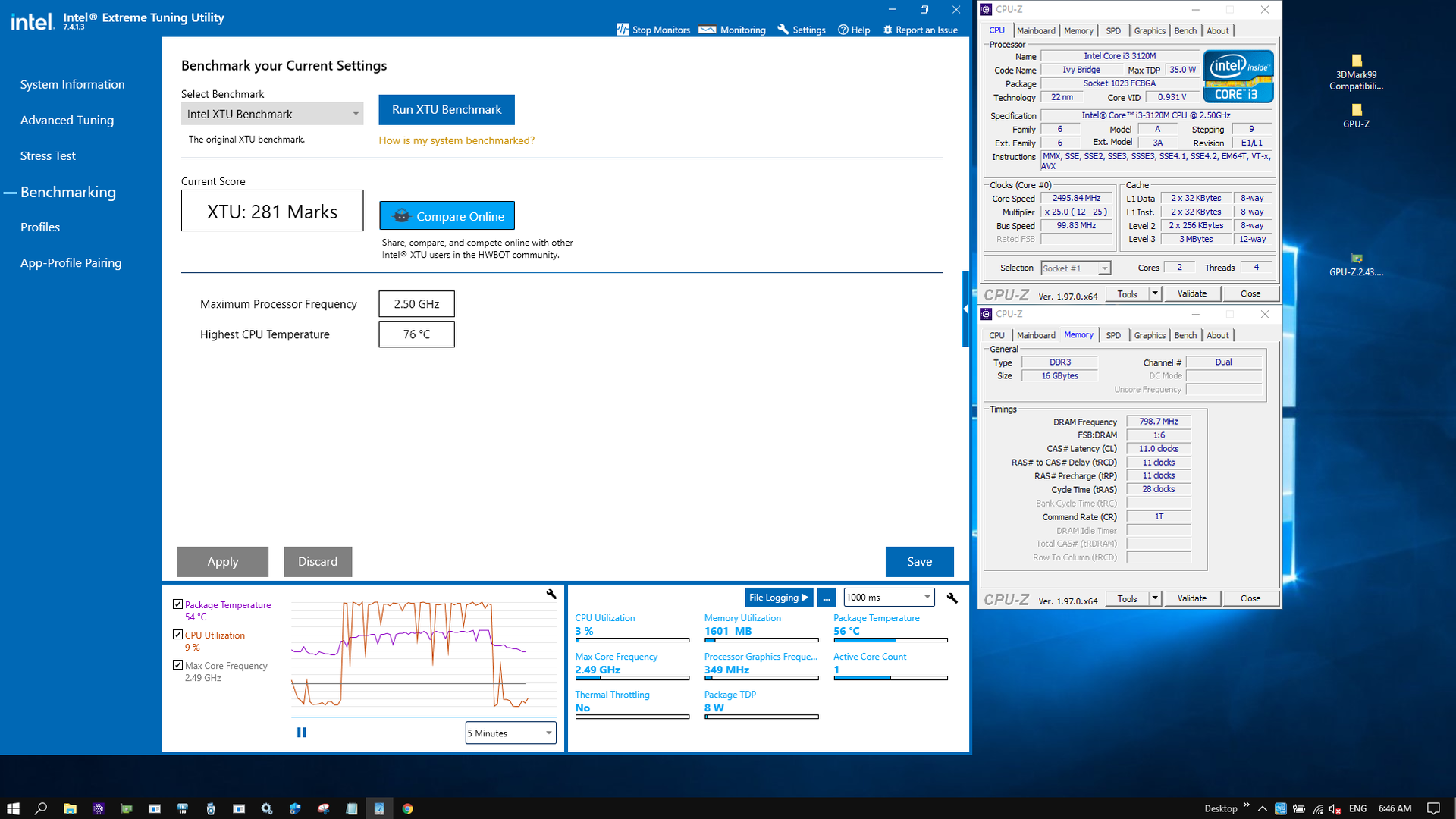This screenshot has height=819, width=1456.
Task: Click File Logging button
Action: click(779, 598)
